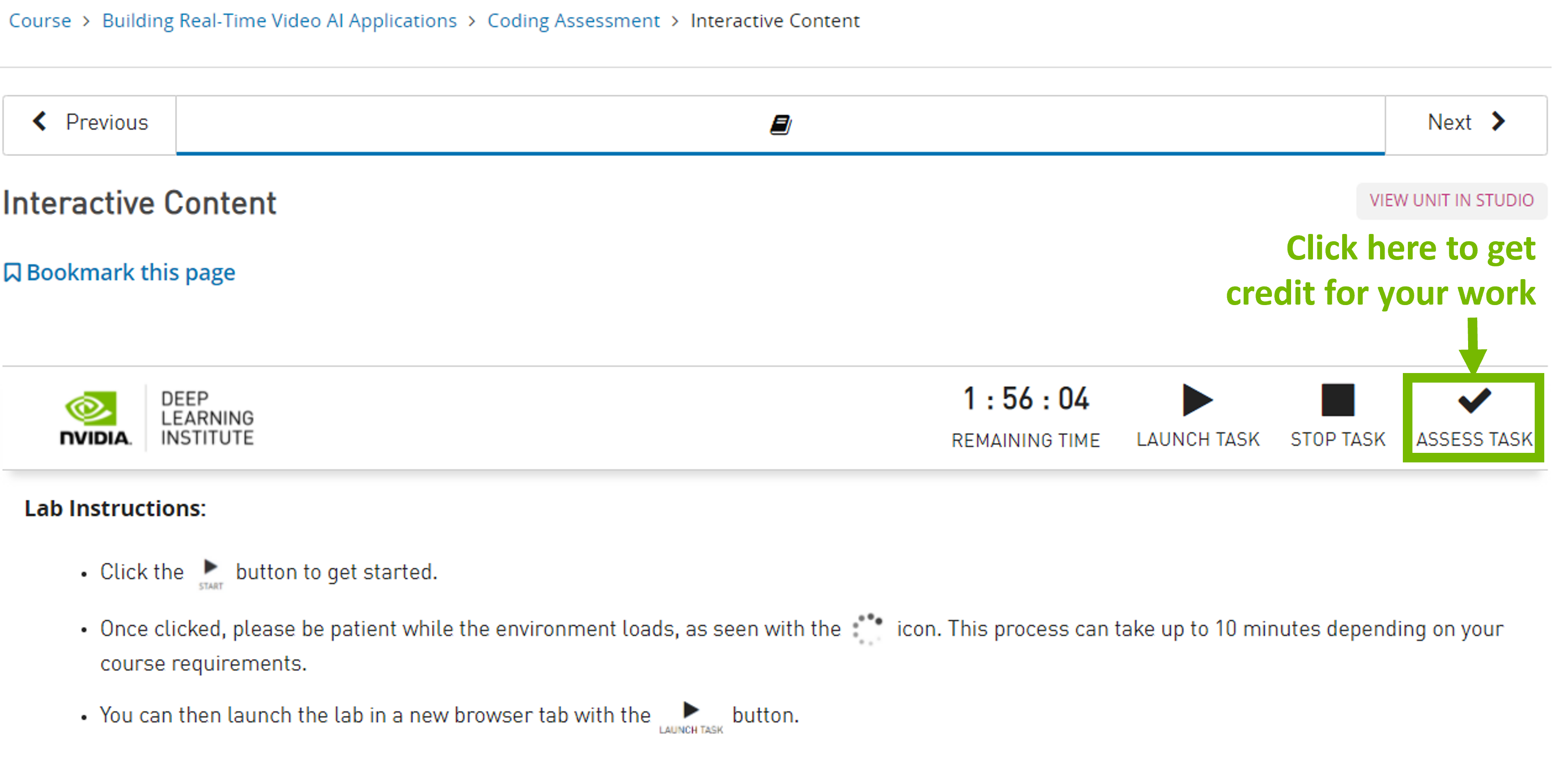1568x757 pixels.
Task: Click the Launch Task play icon
Action: pyautogui.click(x=1197, y=400)
